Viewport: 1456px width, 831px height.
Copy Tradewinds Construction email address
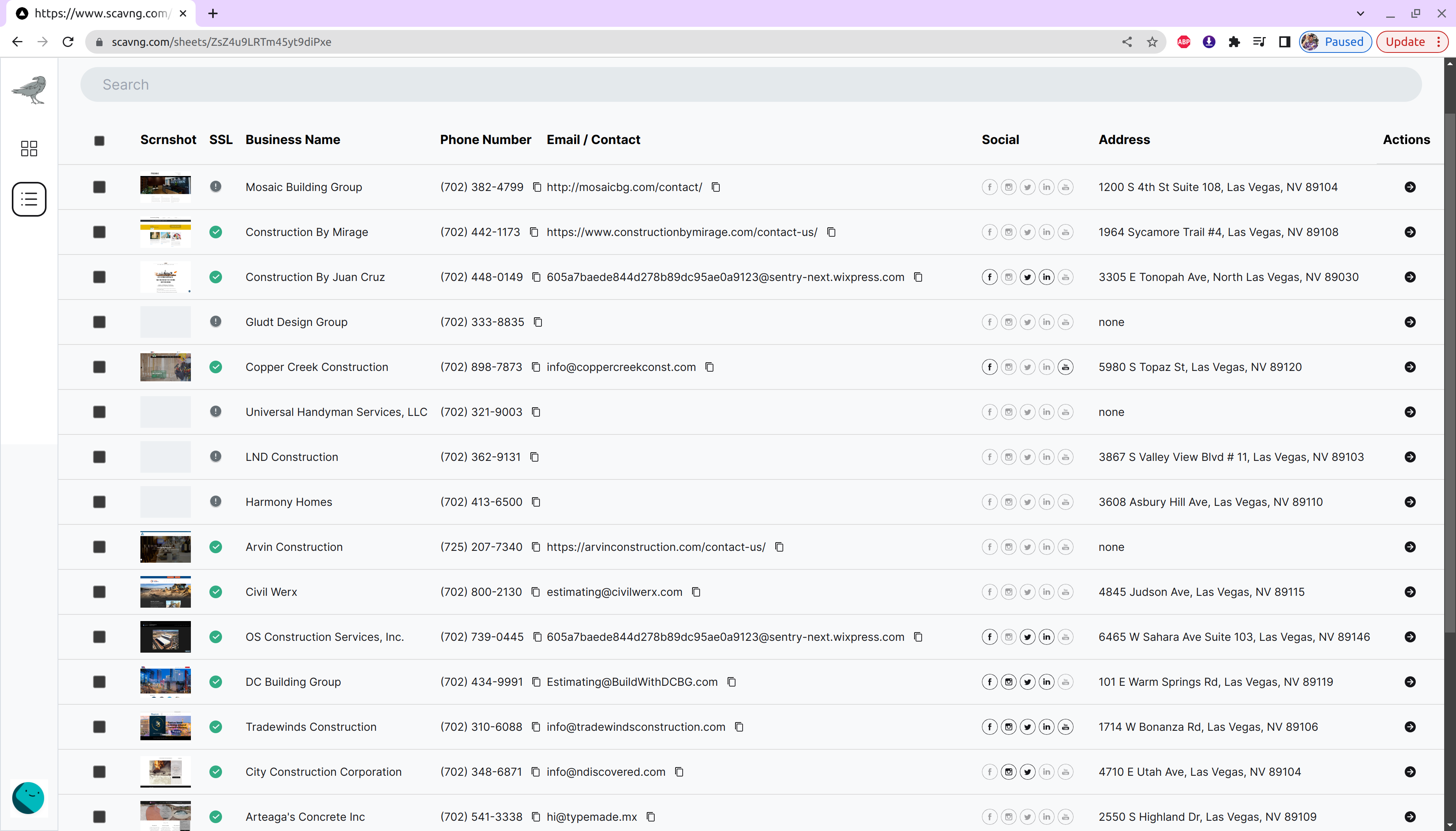pyautogui.click(x=739, y=726)
